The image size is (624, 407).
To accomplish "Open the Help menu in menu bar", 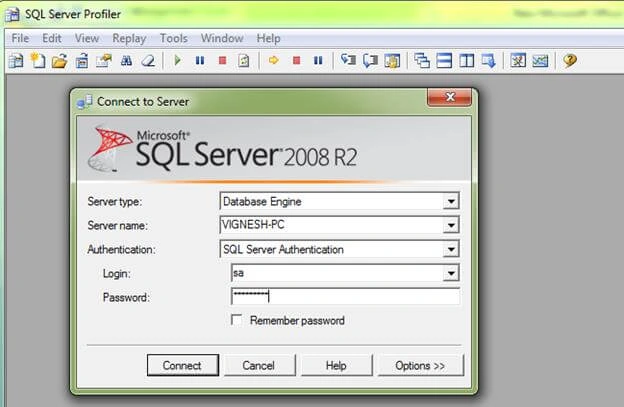I will pos(268,38).
